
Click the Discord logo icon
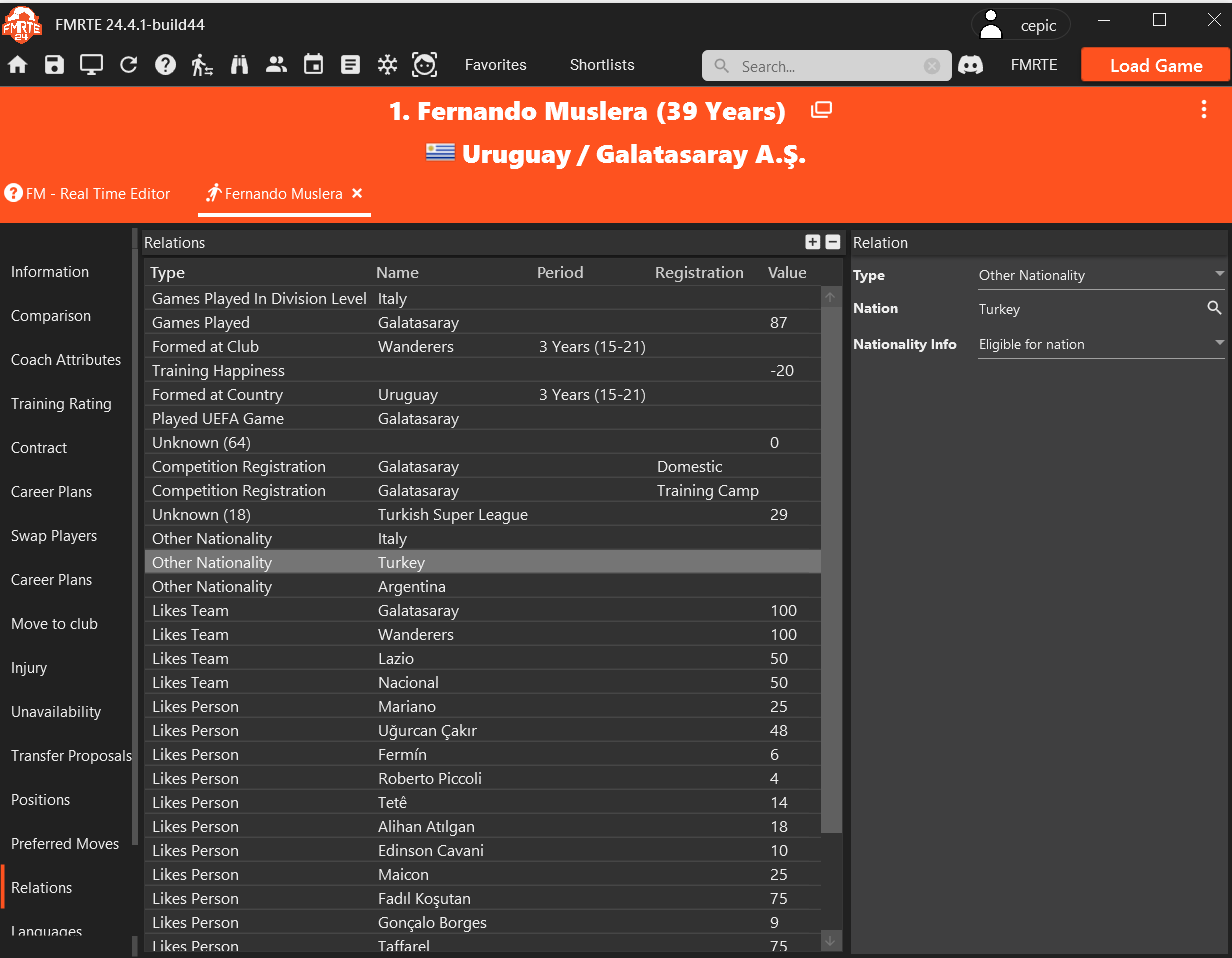pyautogui.click(x=970, y=65)
